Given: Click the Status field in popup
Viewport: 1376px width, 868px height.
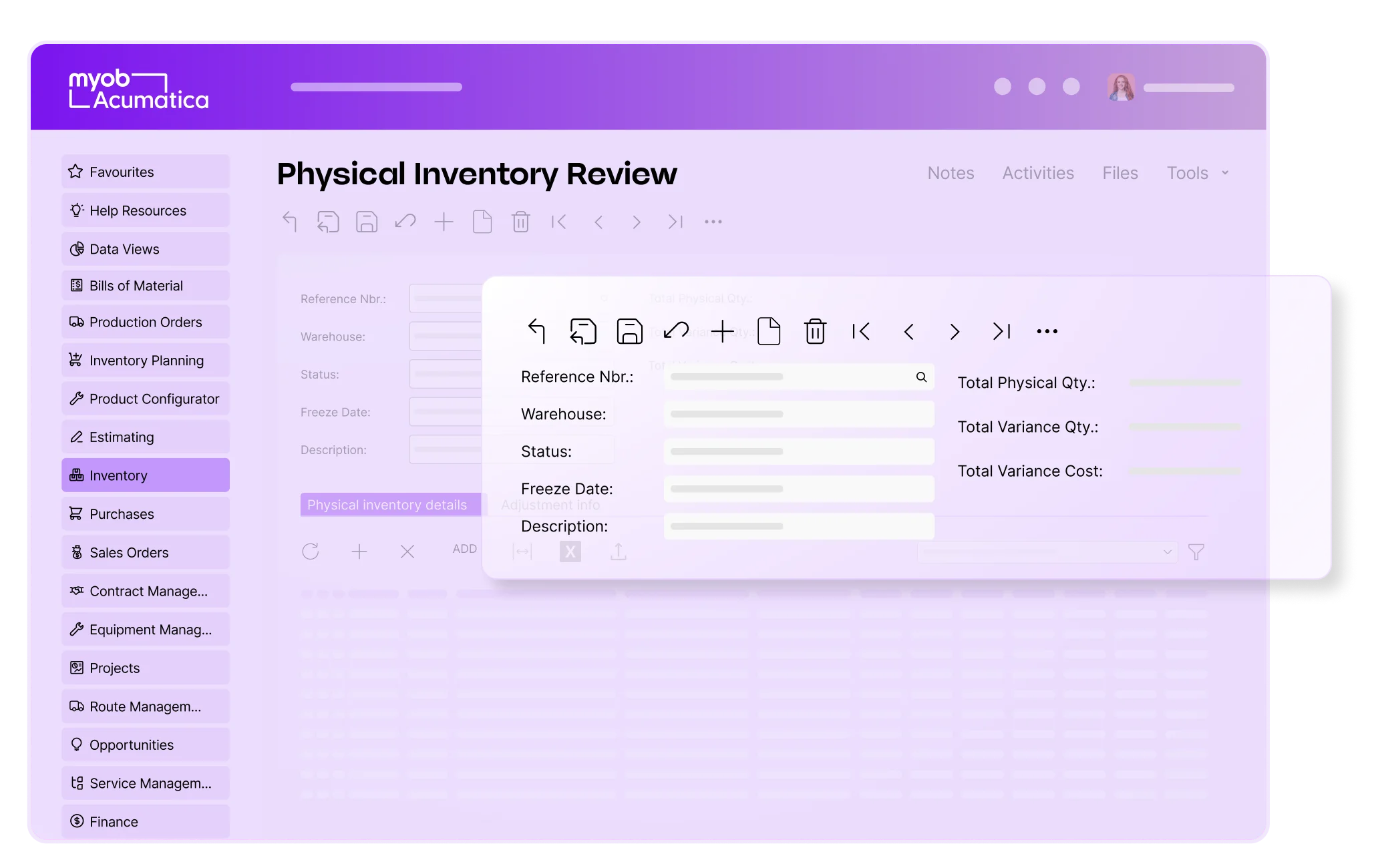Looking at the screenshot, I should [799, 451].
